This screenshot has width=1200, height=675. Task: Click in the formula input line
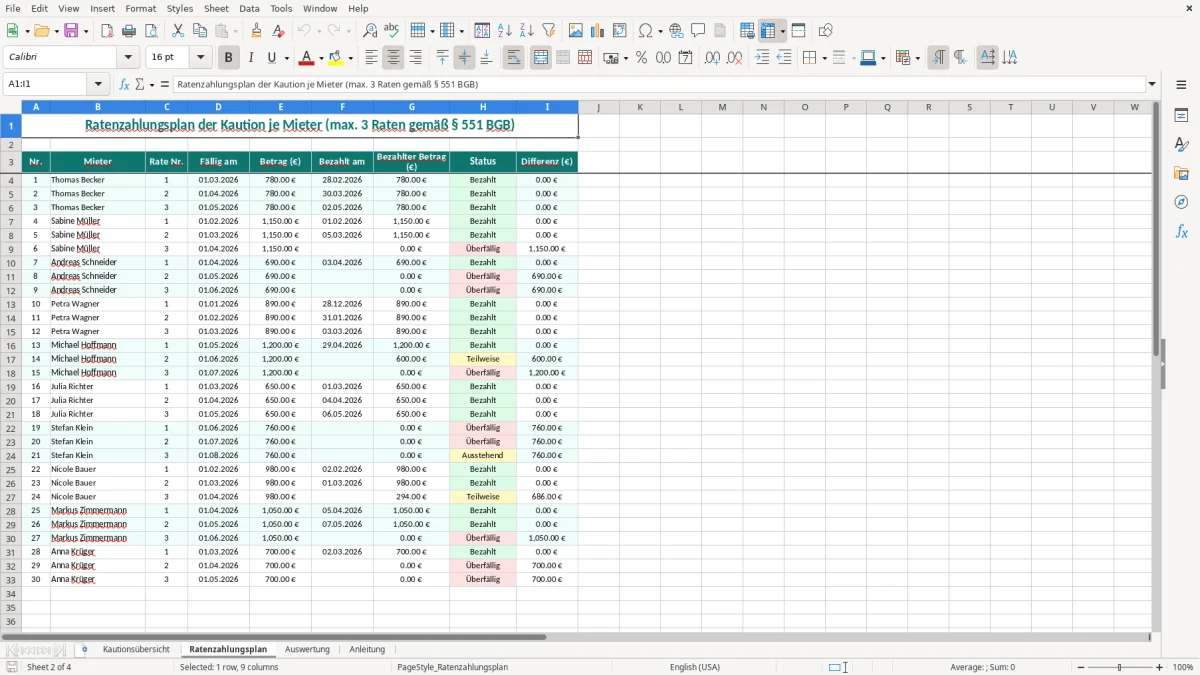pyautogui.click(x=659, y=85)
